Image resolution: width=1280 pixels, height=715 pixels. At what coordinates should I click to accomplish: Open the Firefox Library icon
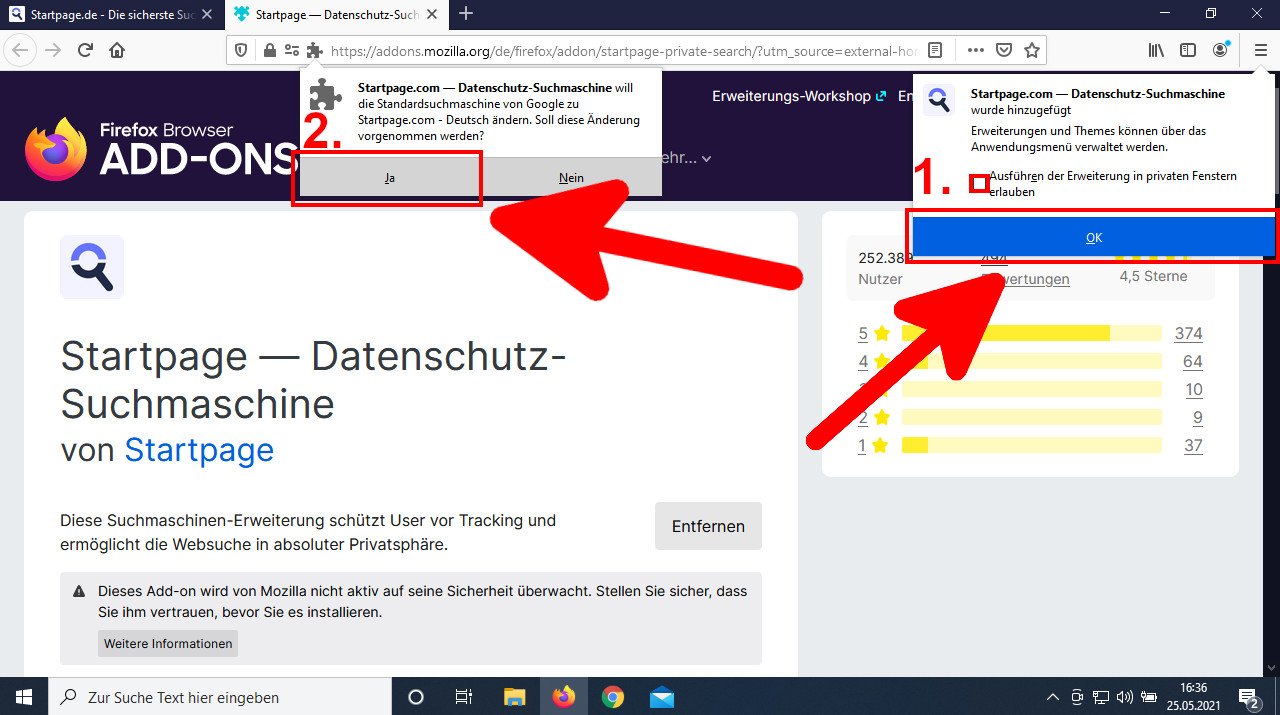(1156, 50)
